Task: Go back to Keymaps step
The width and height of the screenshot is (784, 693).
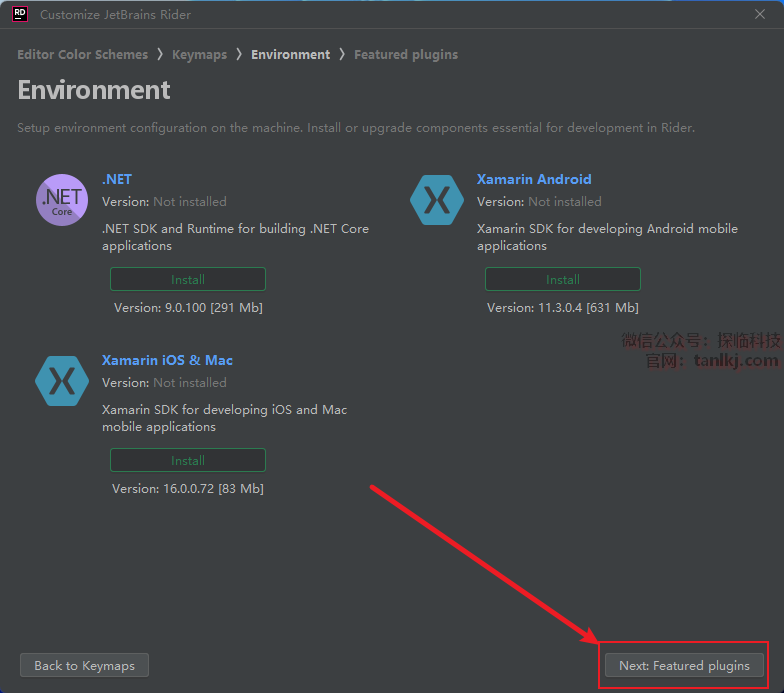Action: click(x=84, y=666)
